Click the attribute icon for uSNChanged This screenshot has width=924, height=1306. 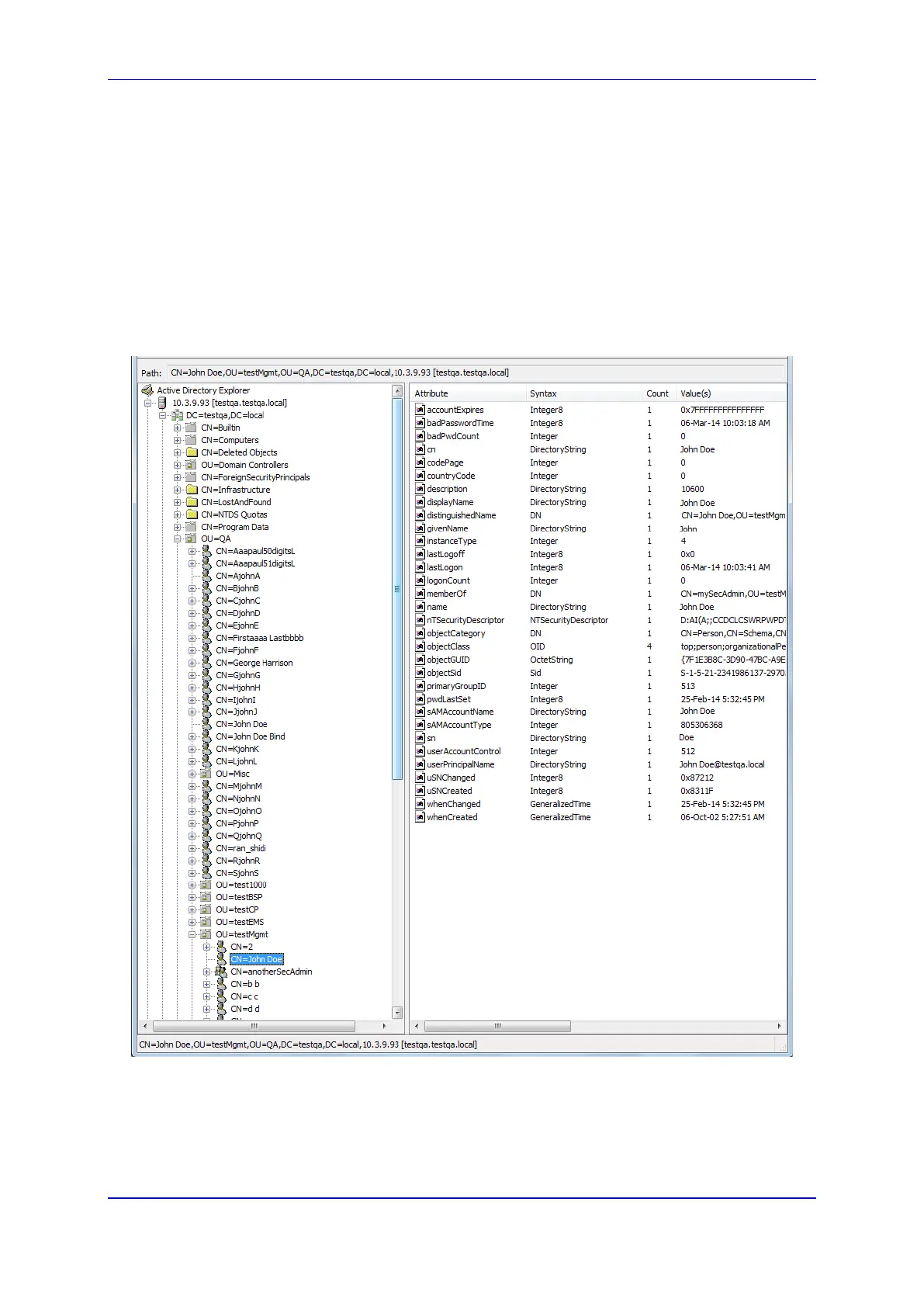(x=420, y=778)
